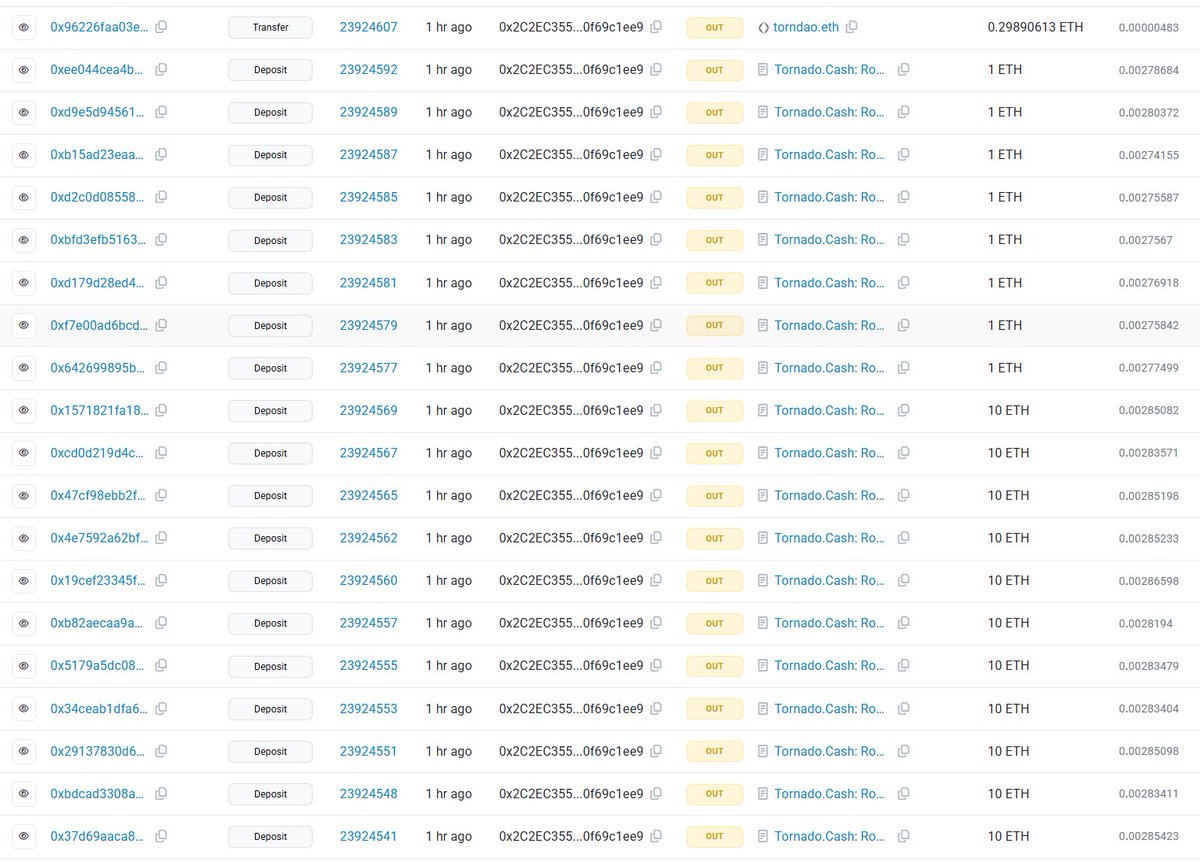Click the 0.29890613 ETH amount
Screen dimensions: 1200x862
[x=1035, y=27]
